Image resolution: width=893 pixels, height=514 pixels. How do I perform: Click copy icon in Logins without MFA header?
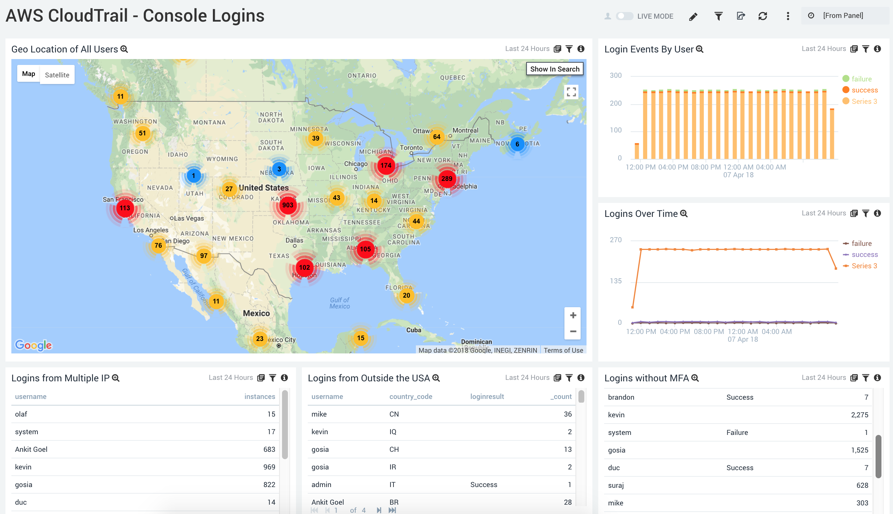[x=854, y=378]
